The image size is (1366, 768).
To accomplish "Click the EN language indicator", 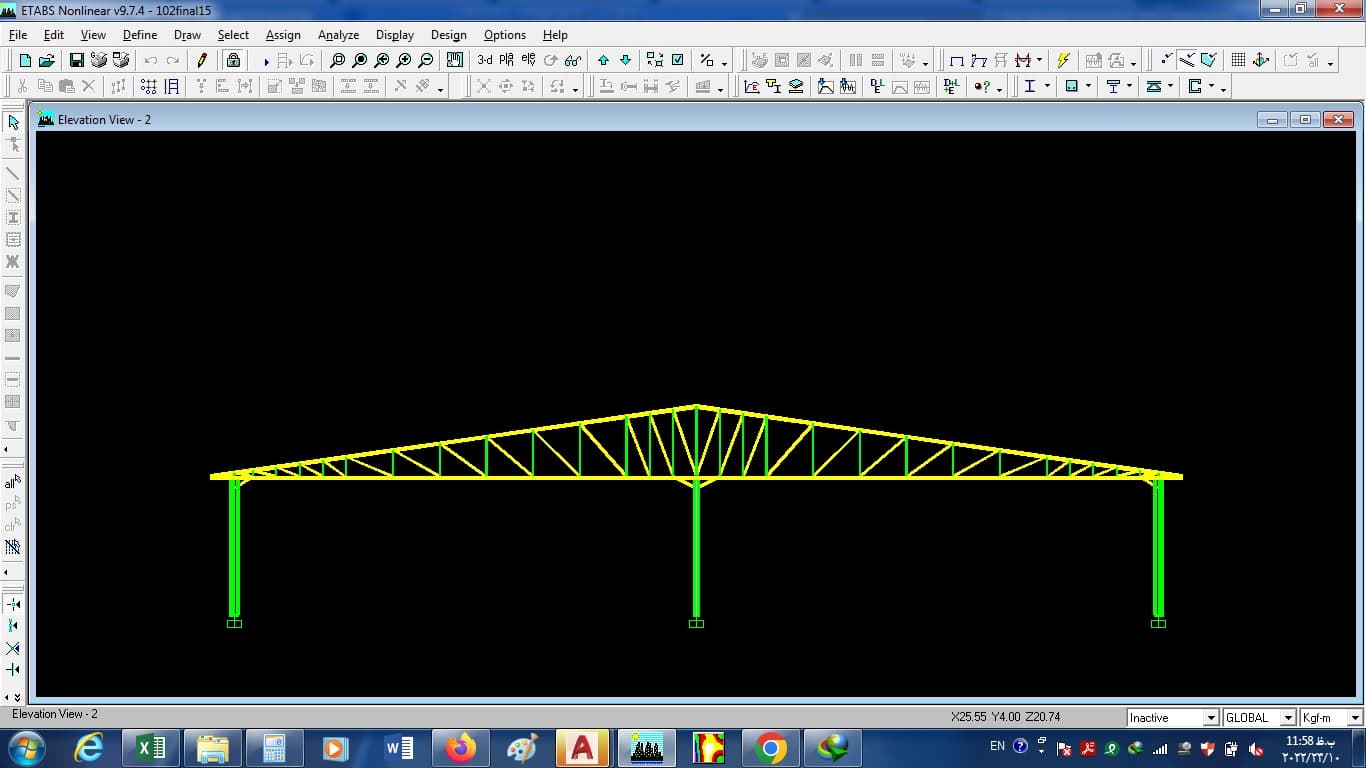I will (x=997, y=746).
